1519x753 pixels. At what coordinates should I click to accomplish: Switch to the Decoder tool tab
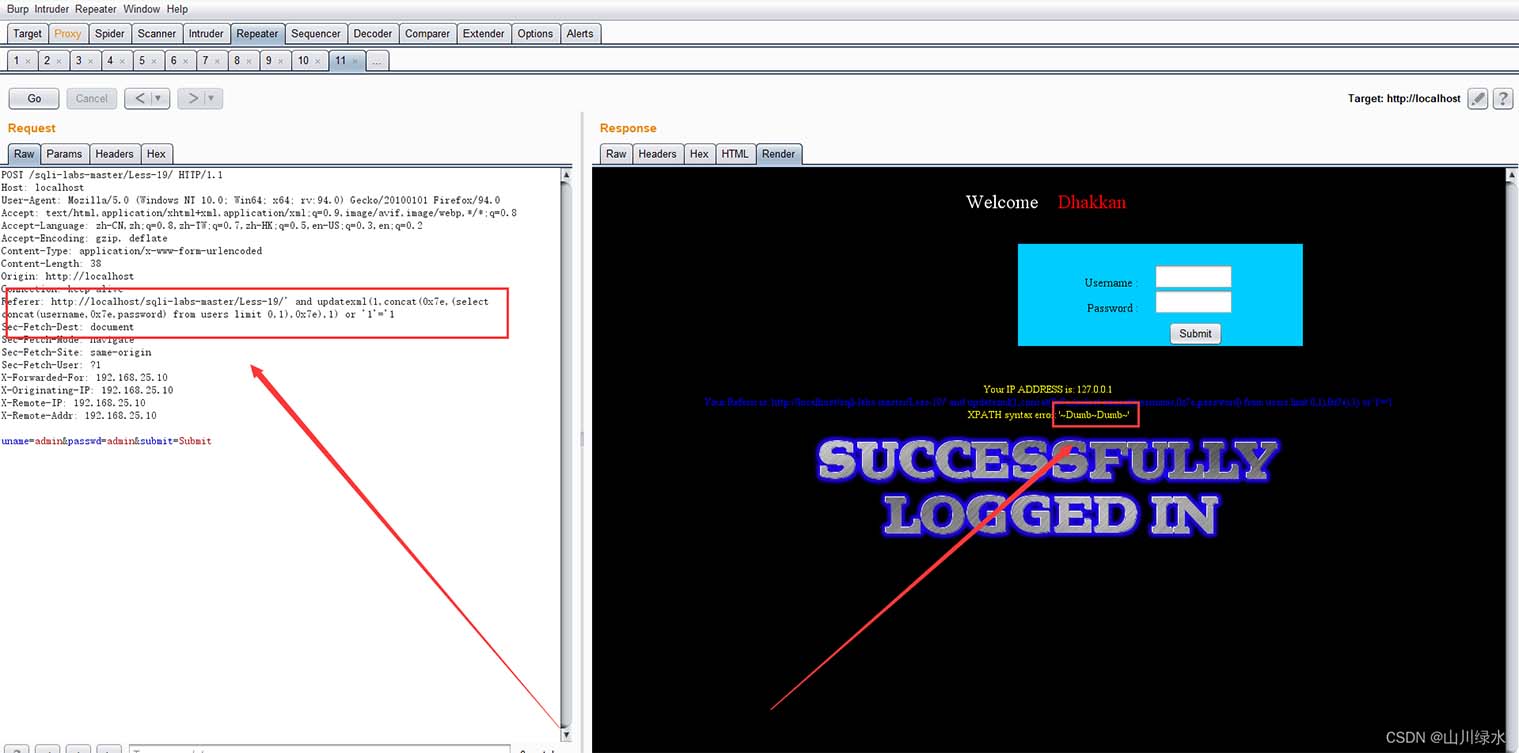tap(373, 33)
